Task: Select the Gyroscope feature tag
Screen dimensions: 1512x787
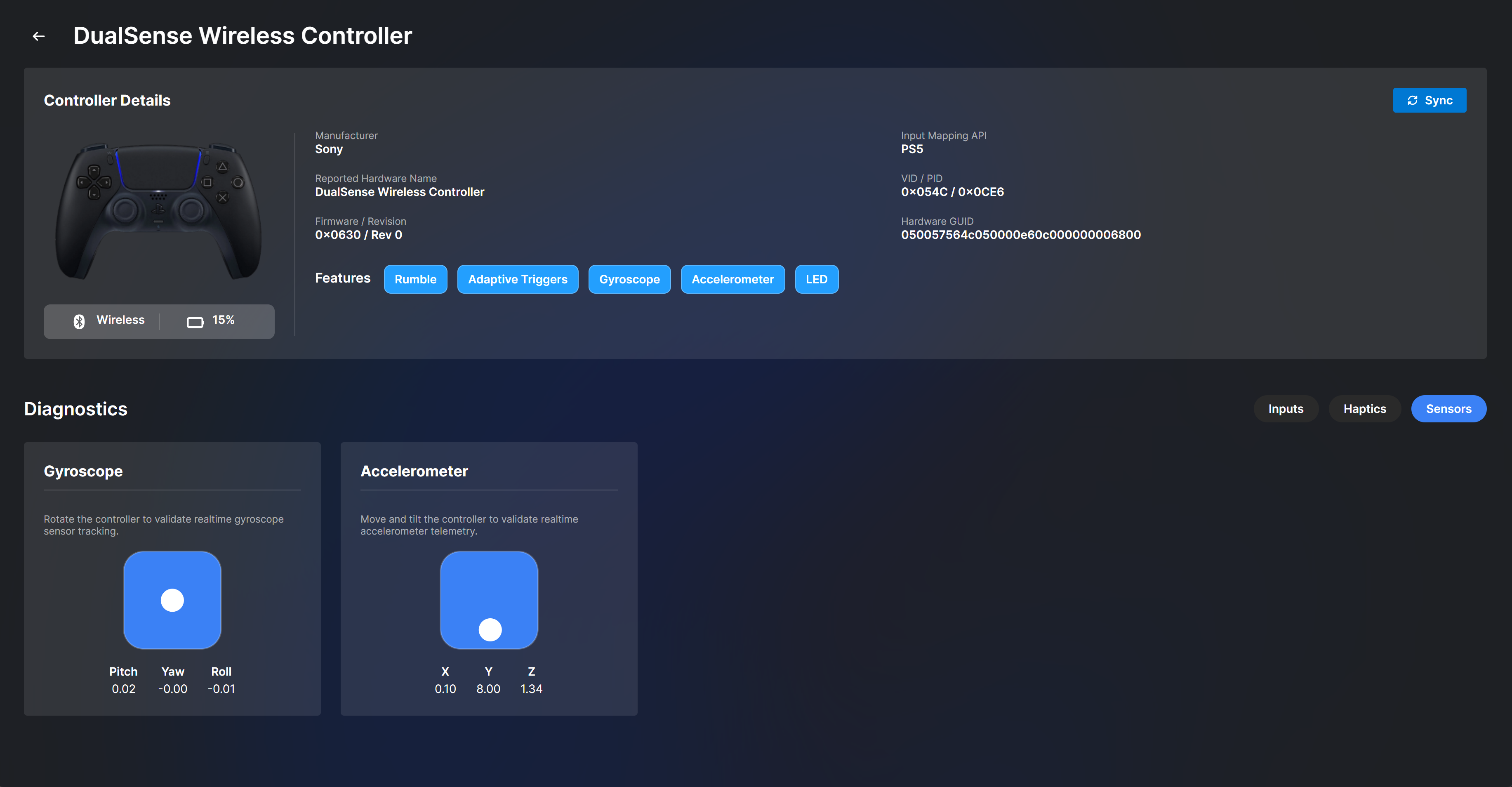Action: pos(629,279)
